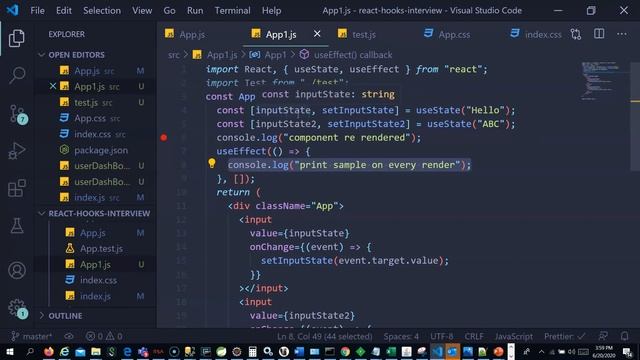Open the Accounts menu icon
The height and width of the screenshot is (360, 640).
[17, 270]
